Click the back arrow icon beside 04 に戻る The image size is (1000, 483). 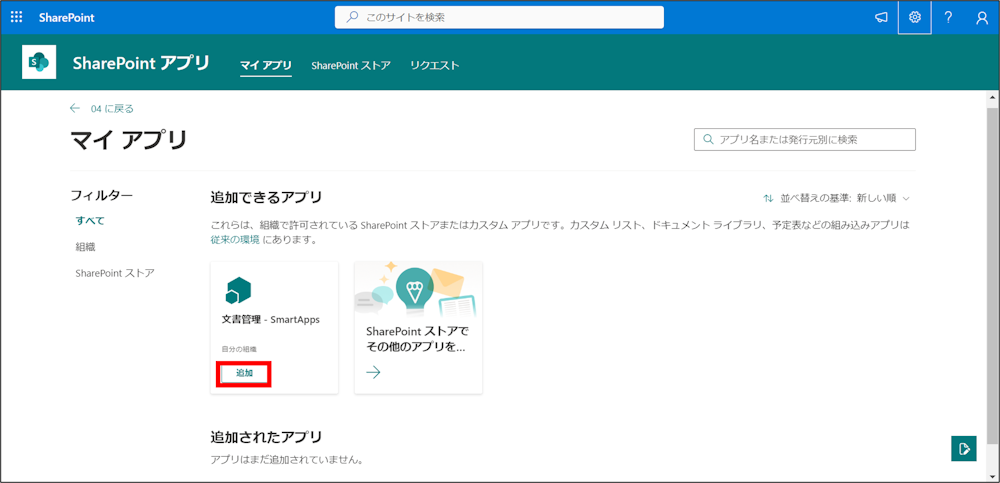click(75, 108)
